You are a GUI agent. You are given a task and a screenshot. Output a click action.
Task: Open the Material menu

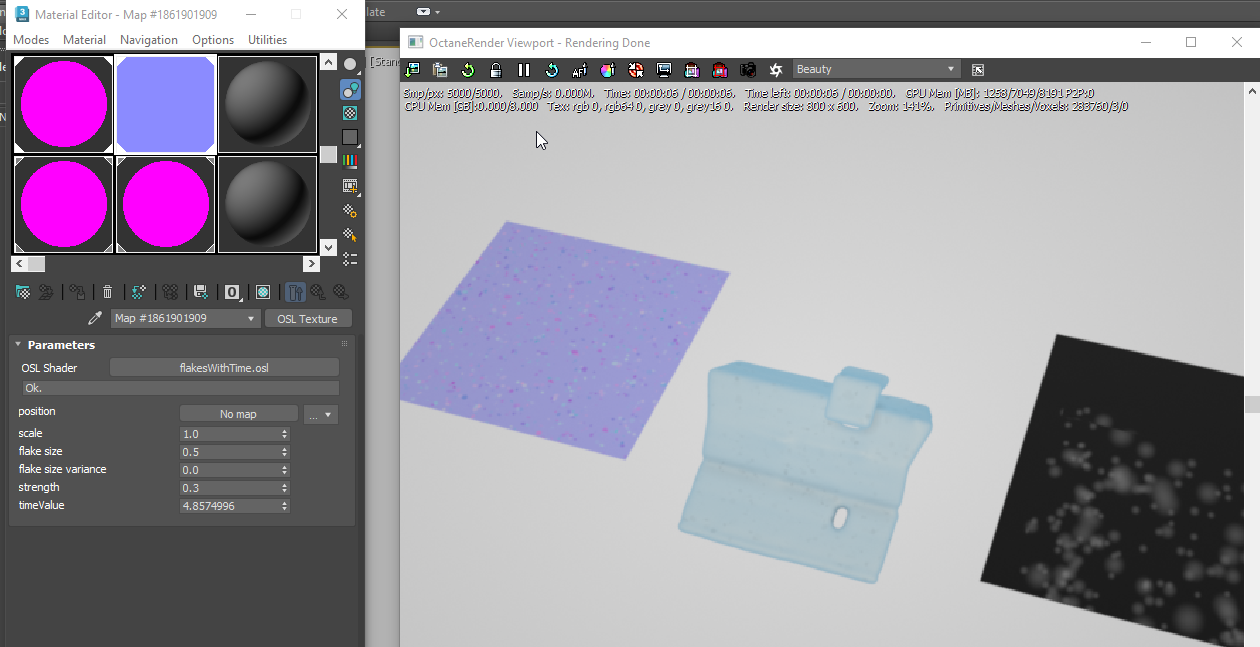85,40
